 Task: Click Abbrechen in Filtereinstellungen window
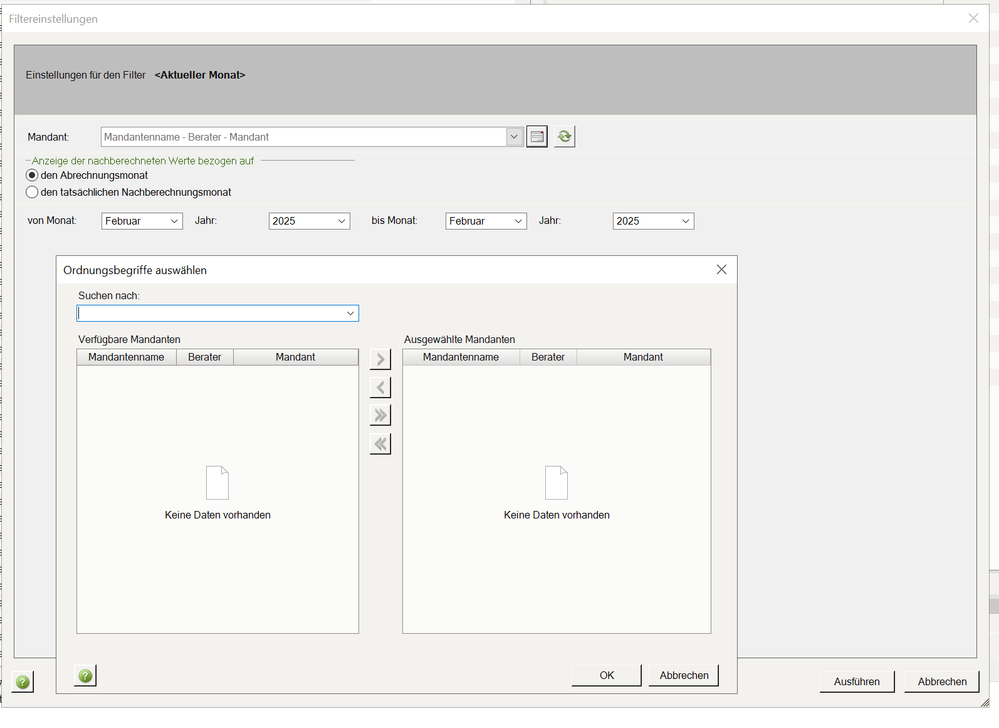942,682
